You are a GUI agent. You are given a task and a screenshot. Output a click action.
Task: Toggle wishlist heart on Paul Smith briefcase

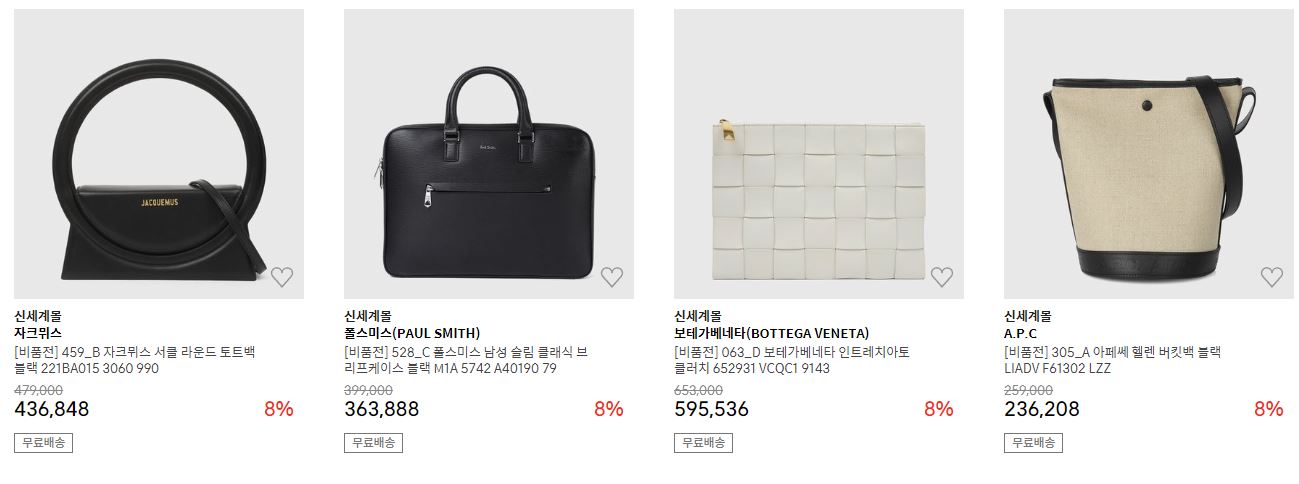point(612,277)
